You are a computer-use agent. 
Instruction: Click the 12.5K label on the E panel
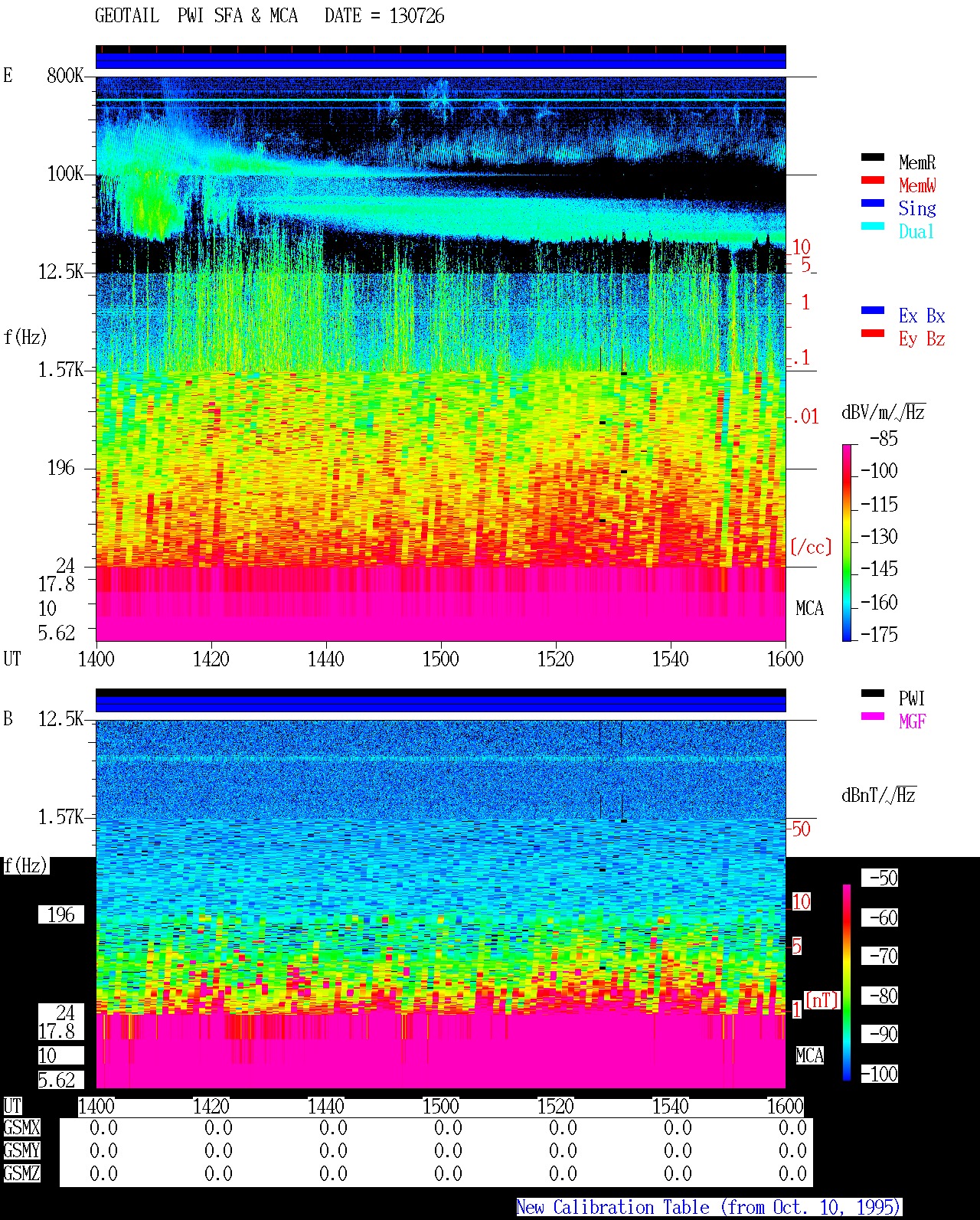tap(61, 272)
